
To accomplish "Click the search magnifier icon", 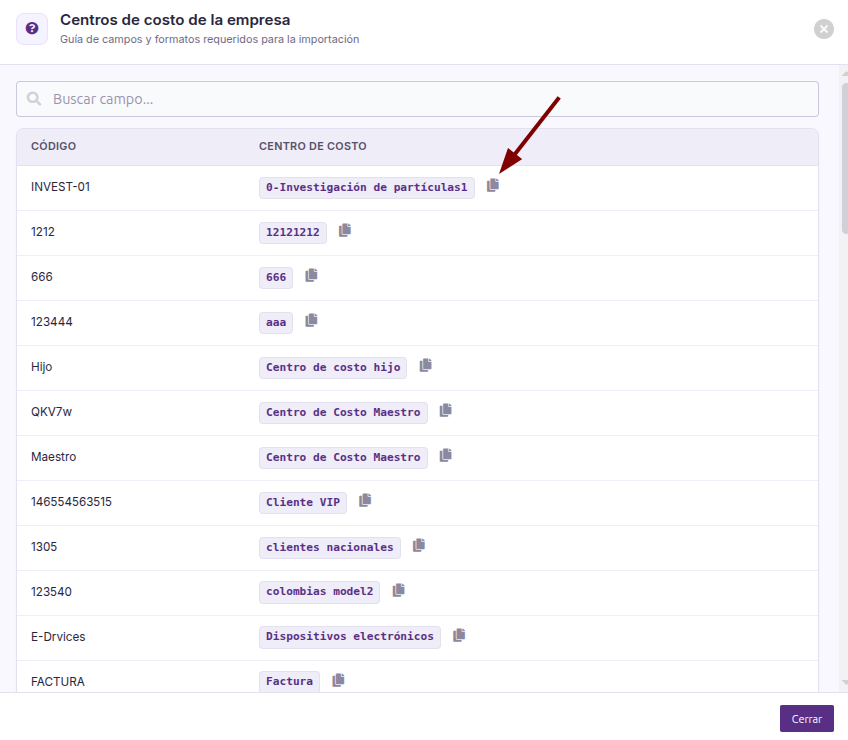I will 34,98.
